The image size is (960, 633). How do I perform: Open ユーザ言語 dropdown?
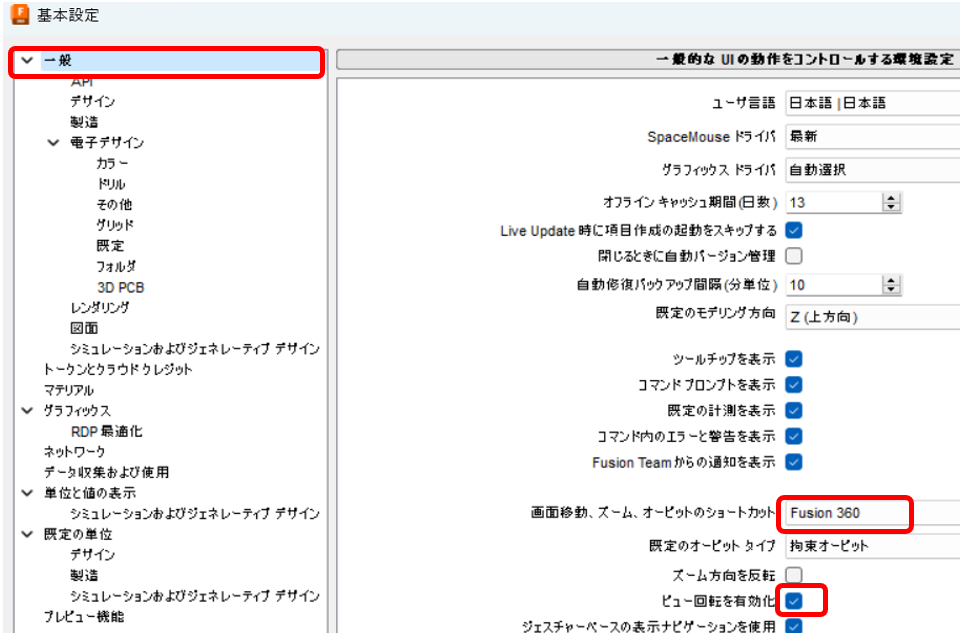click(872, 103)
